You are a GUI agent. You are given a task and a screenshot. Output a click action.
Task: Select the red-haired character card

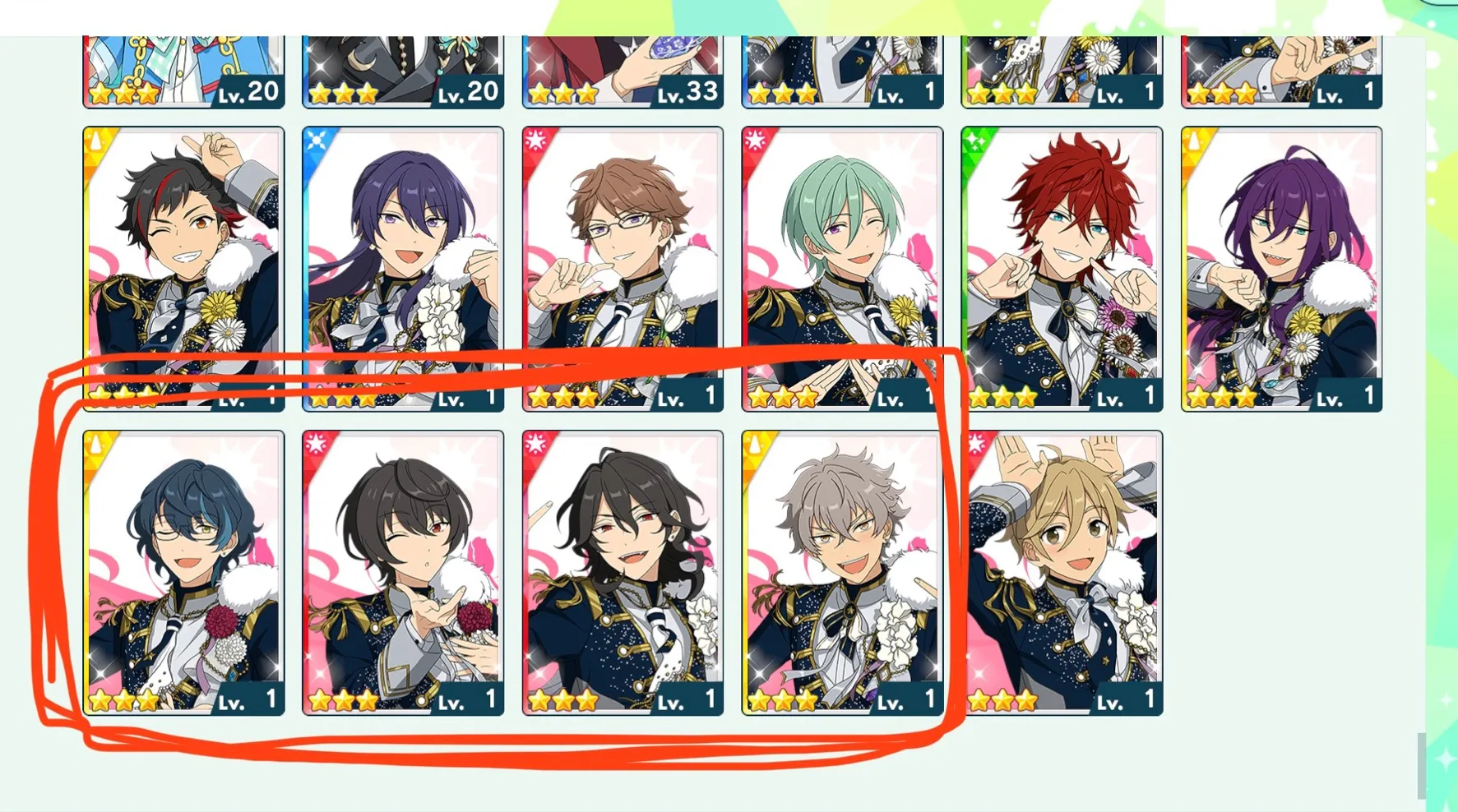tap(1062, 269)
